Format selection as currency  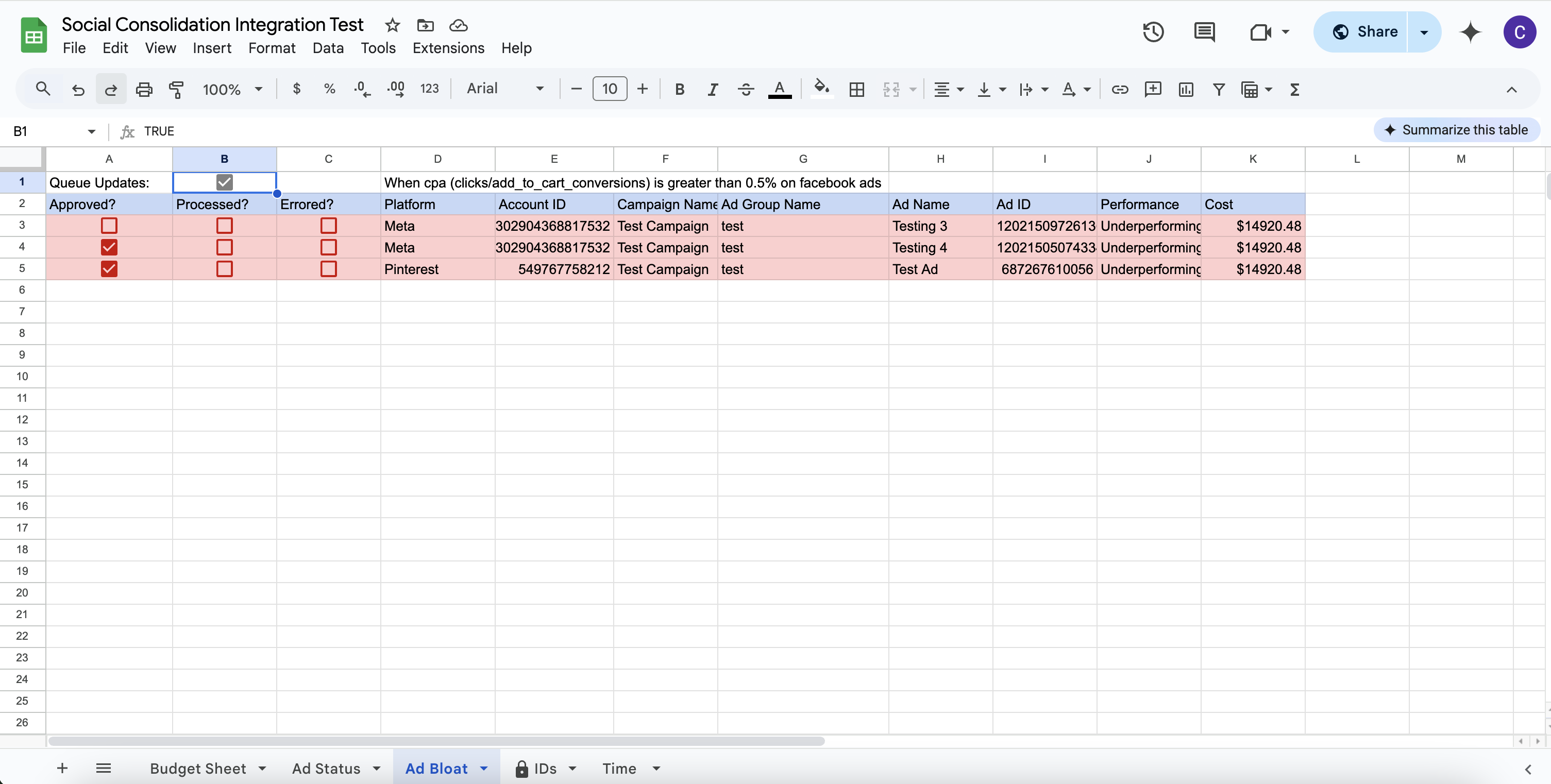(296, 89)
